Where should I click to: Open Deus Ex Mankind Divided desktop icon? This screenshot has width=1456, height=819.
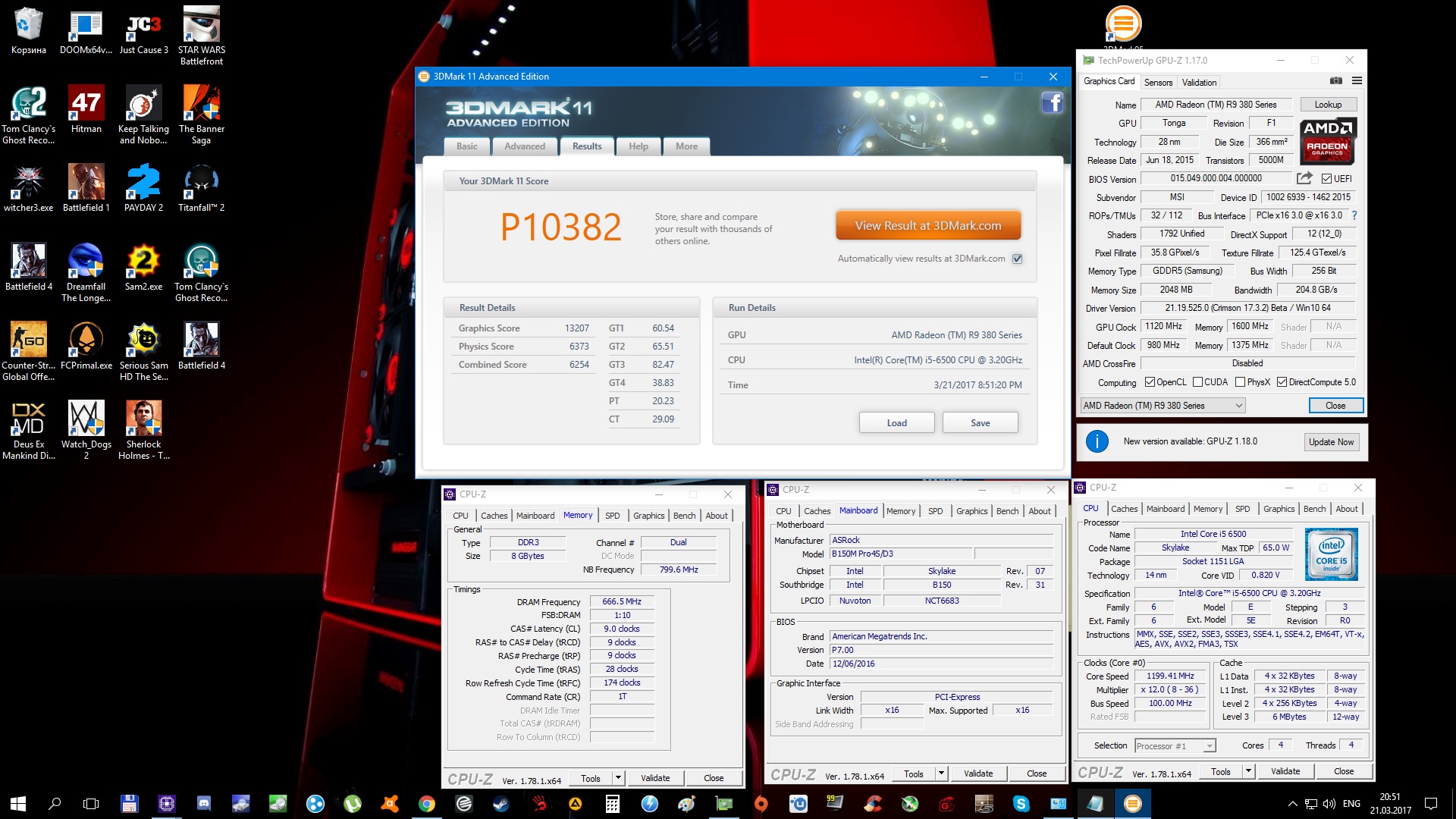coord(29,431)
